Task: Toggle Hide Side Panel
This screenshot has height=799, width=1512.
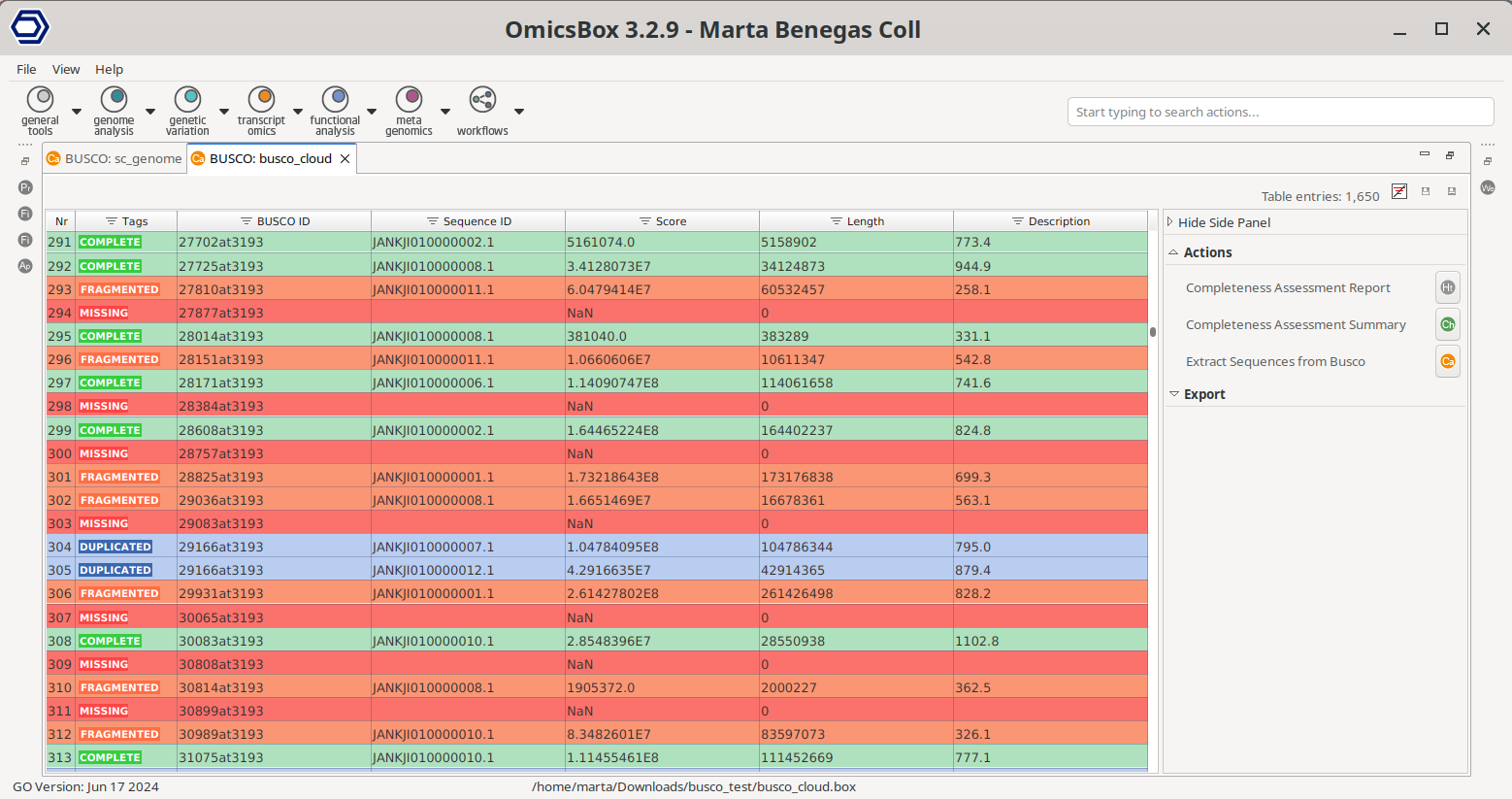Action: 1223,222
